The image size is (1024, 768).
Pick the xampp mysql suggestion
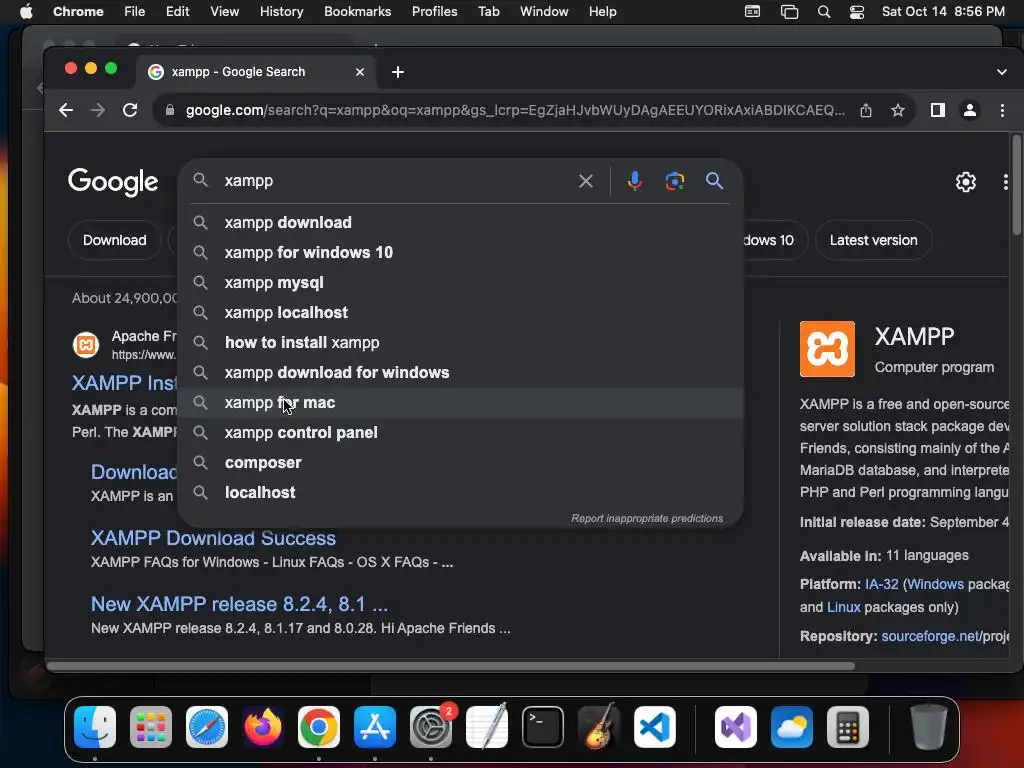point(460,283)
